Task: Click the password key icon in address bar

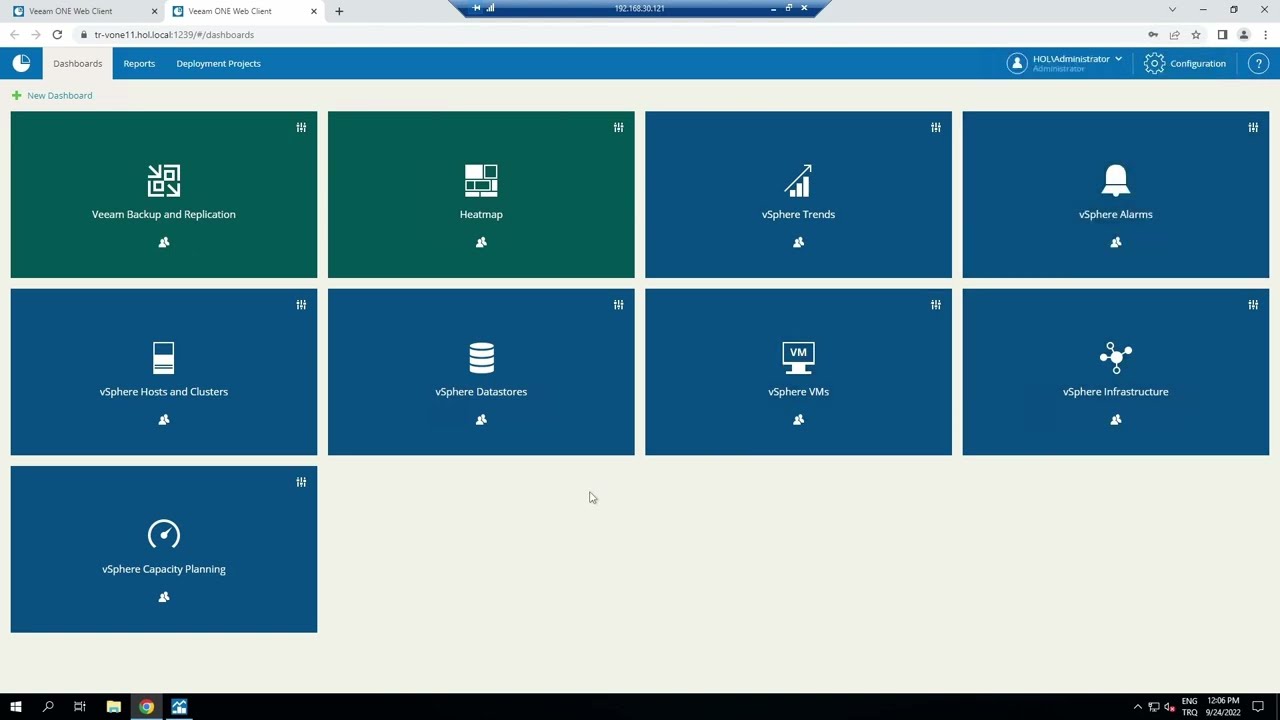Action: pyautogui.click(x=1153, y=35)
